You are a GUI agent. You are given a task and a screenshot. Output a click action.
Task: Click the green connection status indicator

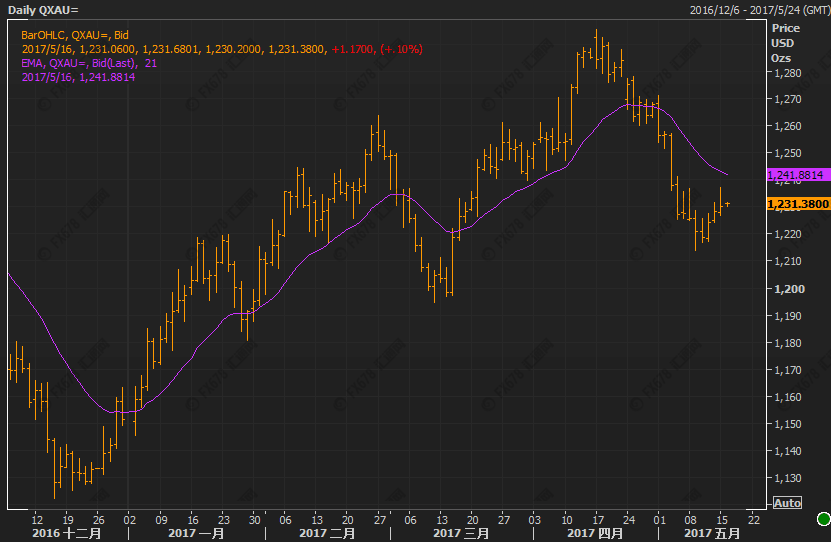pos(822,519)
